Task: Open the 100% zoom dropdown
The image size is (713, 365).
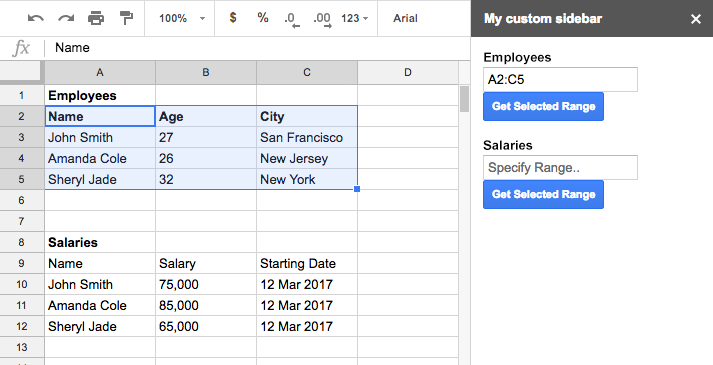Action: [182, 18]
